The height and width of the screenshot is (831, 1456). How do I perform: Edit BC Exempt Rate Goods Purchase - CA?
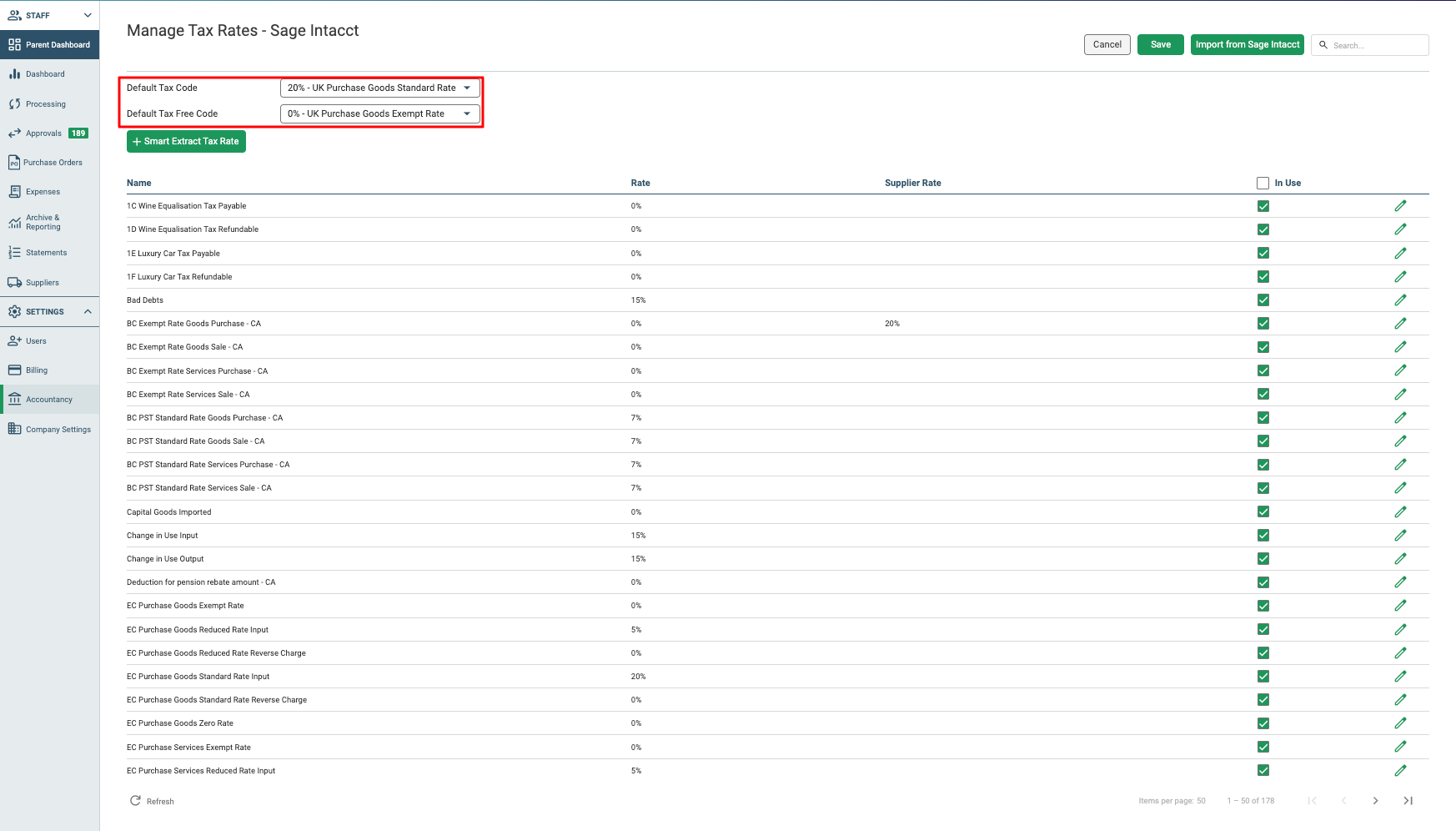pyautogui.click(x=1400, y=323)
